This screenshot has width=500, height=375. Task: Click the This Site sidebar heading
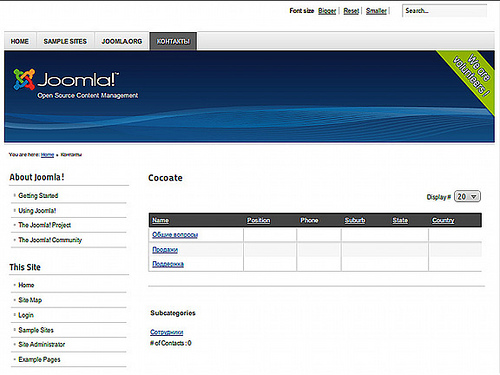pyautogui.click(x=25, y=267)
